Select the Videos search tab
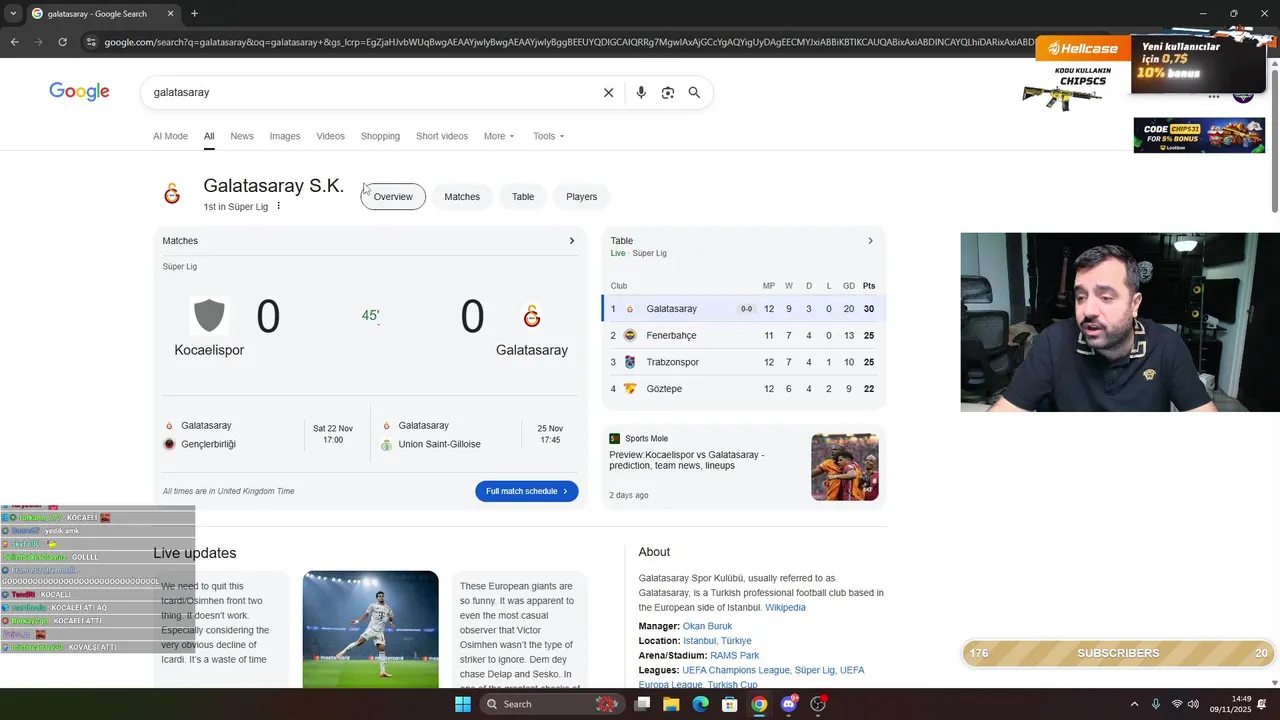The image size is (1280, 720). click(330, 136)
